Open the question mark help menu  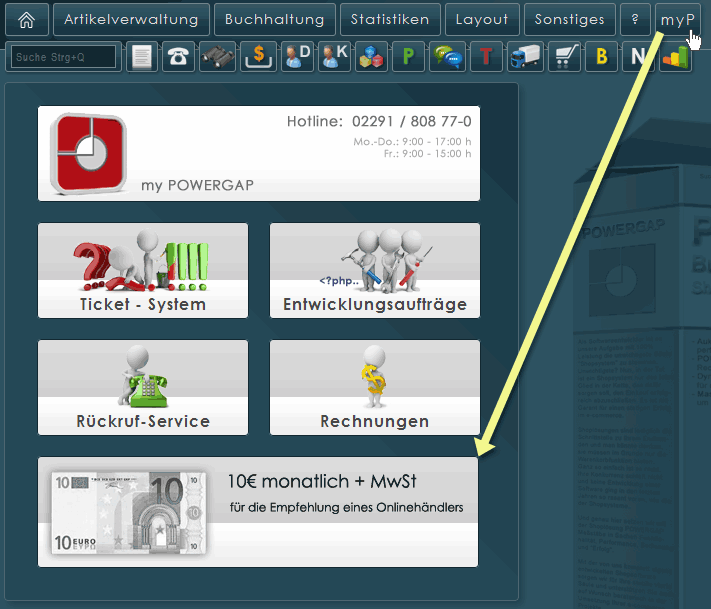pyautogui.click(x=635, y=19)
